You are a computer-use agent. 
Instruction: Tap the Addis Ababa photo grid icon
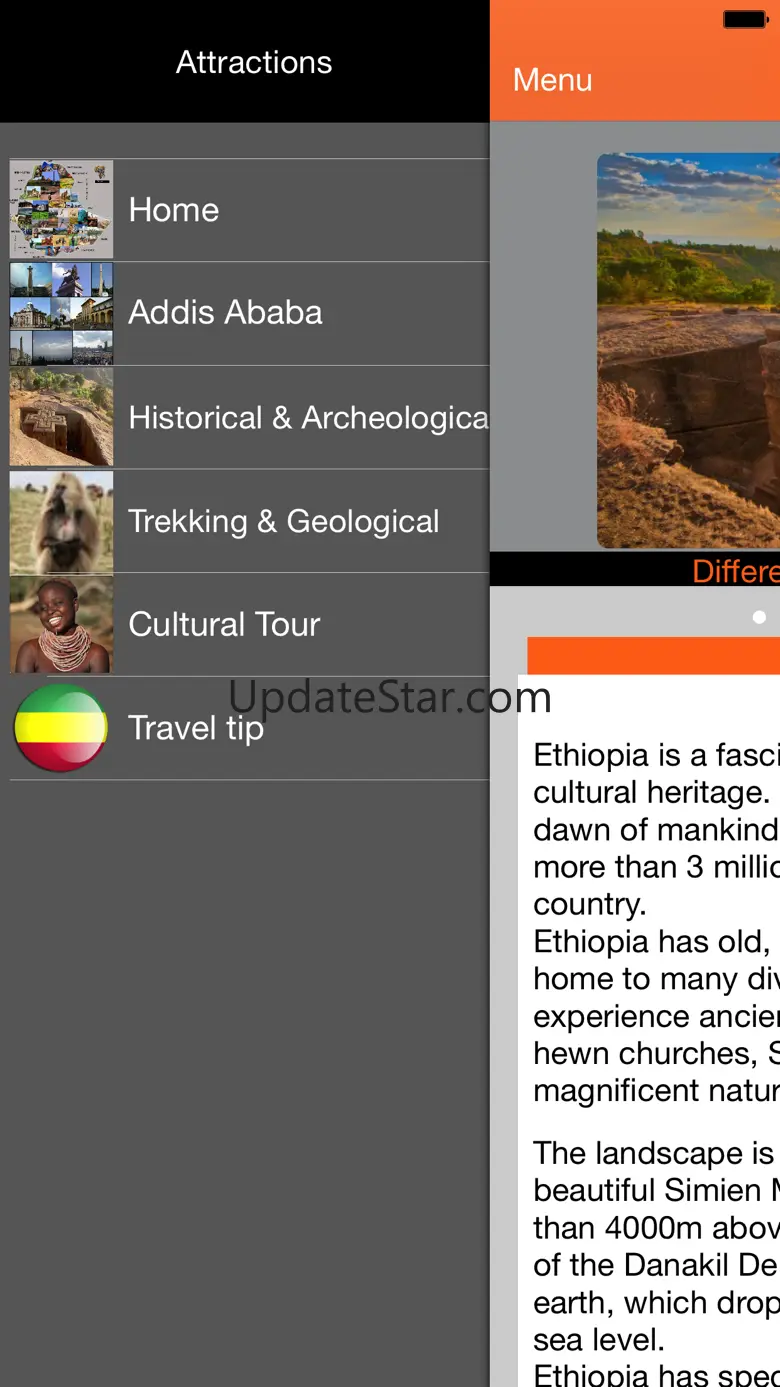point(61,313)
